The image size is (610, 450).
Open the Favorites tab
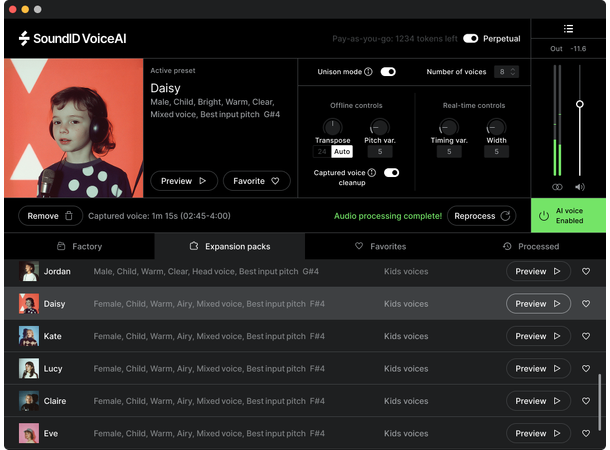point(380,246)
